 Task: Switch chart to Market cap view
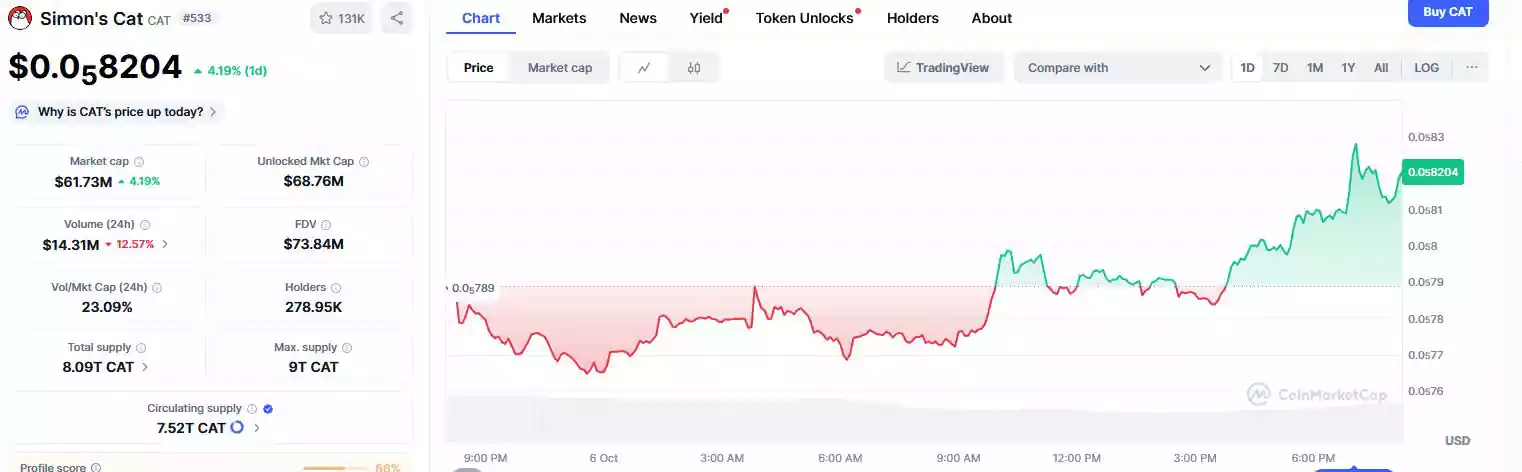tap(560, 68)
